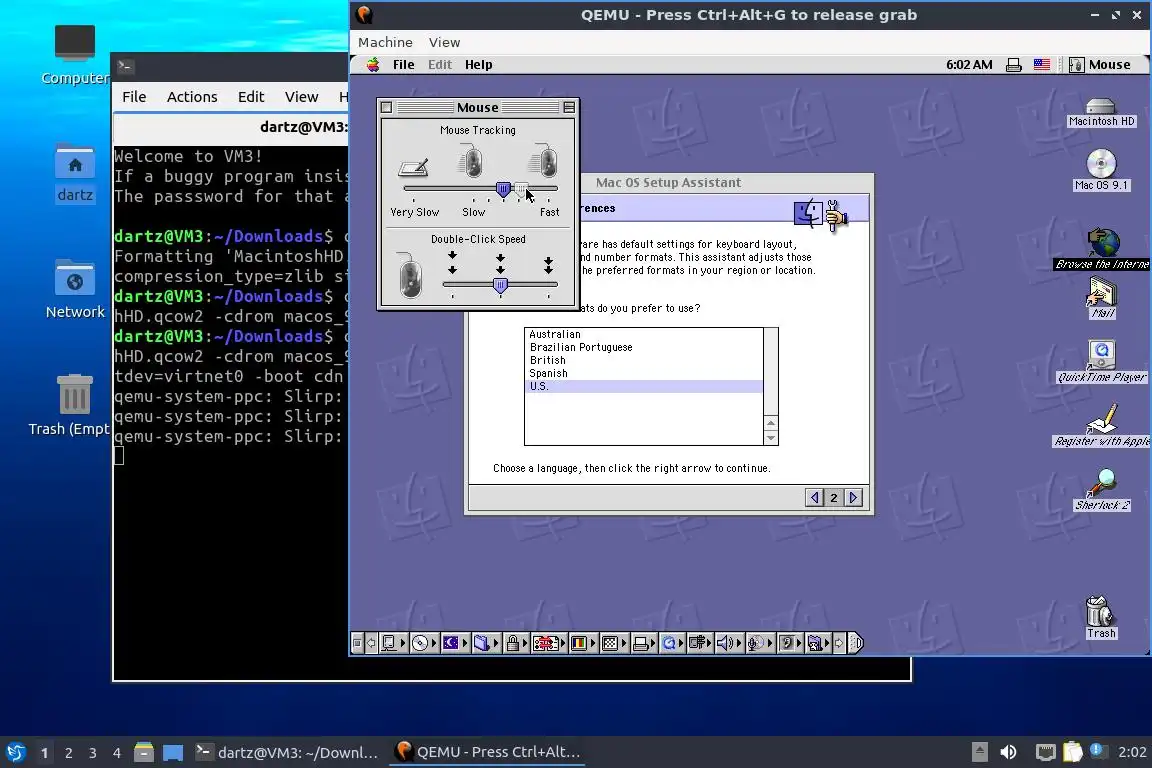Open the Help menu in Mac OS

(x=478, y=65)
